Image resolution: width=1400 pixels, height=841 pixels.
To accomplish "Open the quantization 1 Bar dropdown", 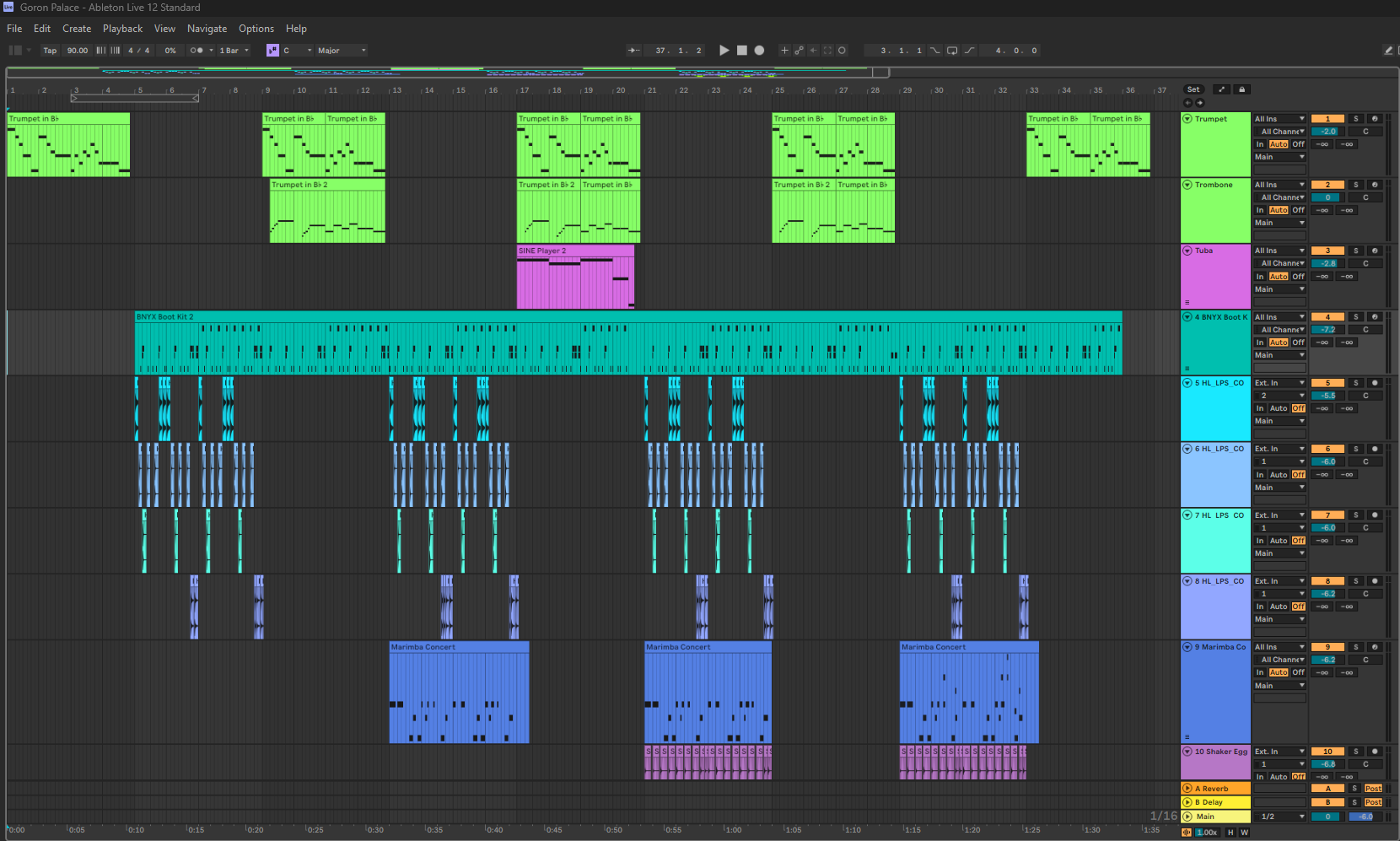I will [x=234, y=51].
